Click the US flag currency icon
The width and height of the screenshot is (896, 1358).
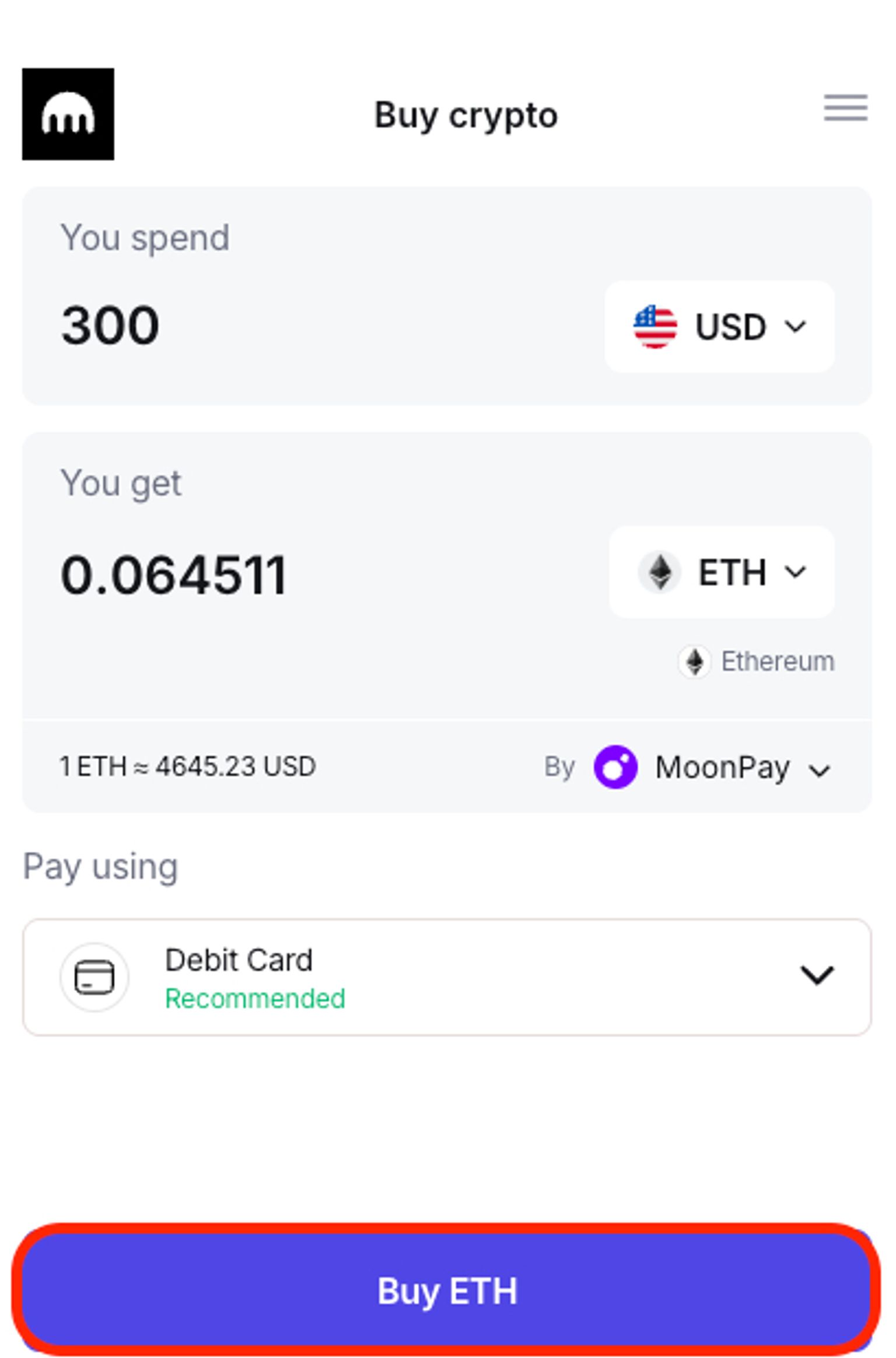point(655,326)
